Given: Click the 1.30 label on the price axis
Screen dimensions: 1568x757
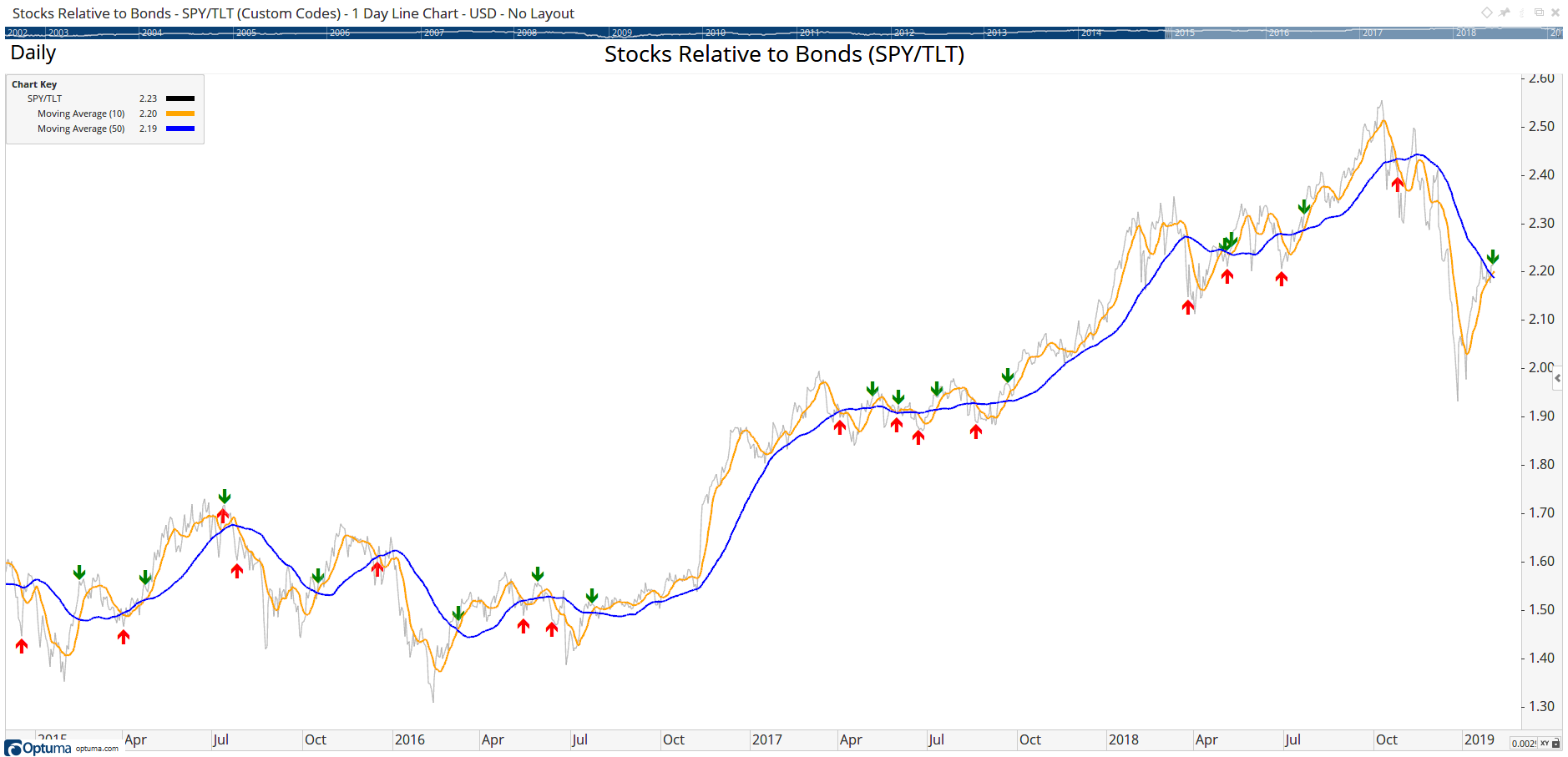Looking at the screenshot, I should tap(1541, 706).
